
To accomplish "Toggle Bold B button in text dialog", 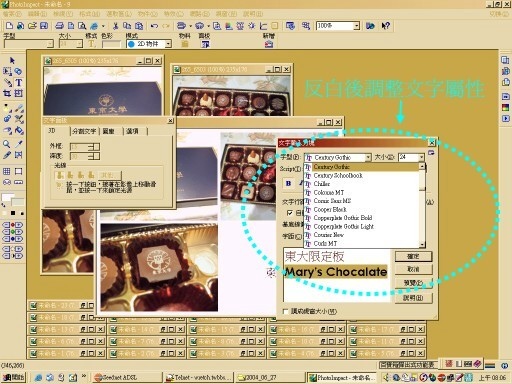I will [x=288, y=183].
